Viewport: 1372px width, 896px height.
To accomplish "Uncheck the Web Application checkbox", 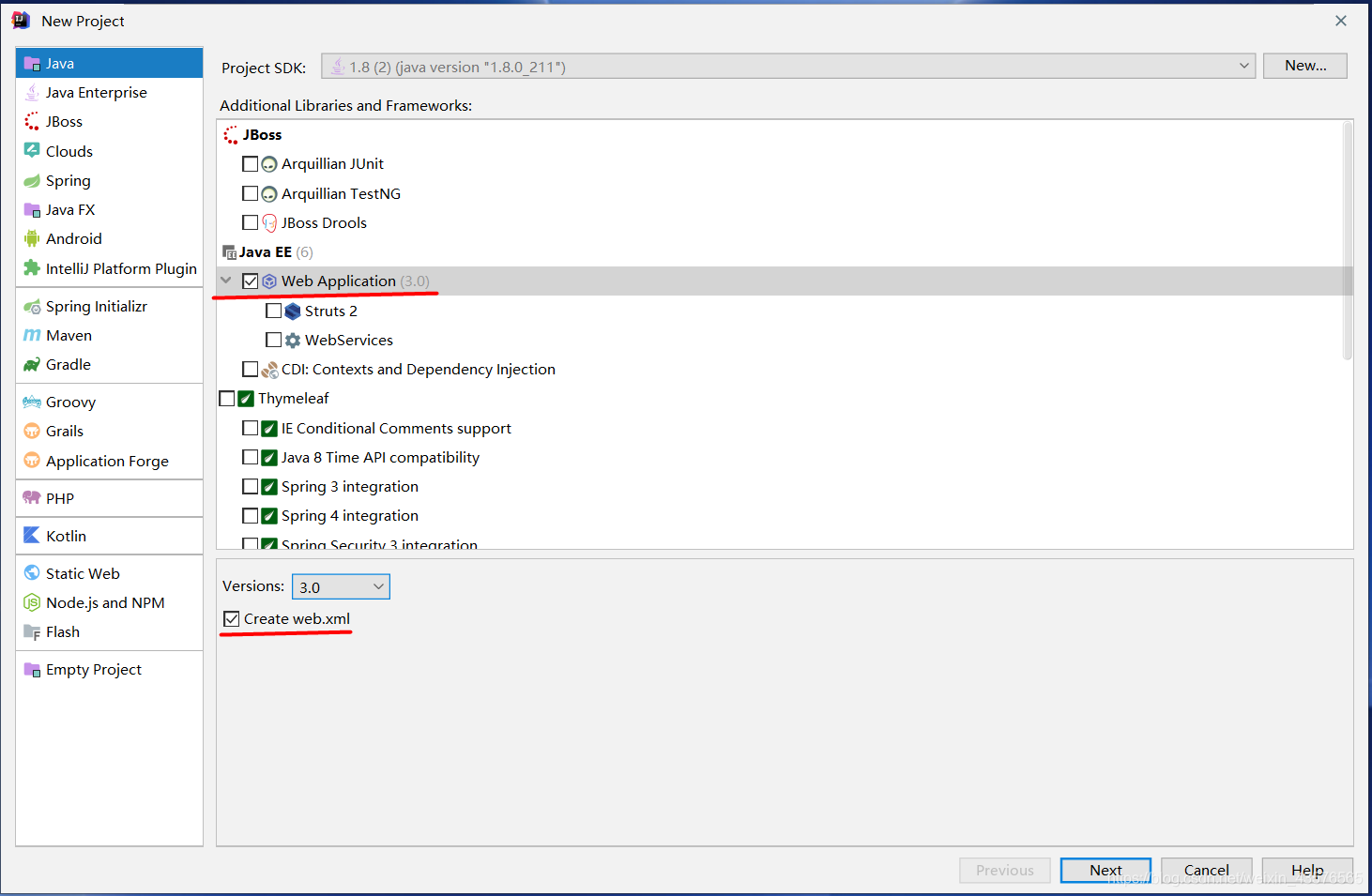I will tap(250, 281).
